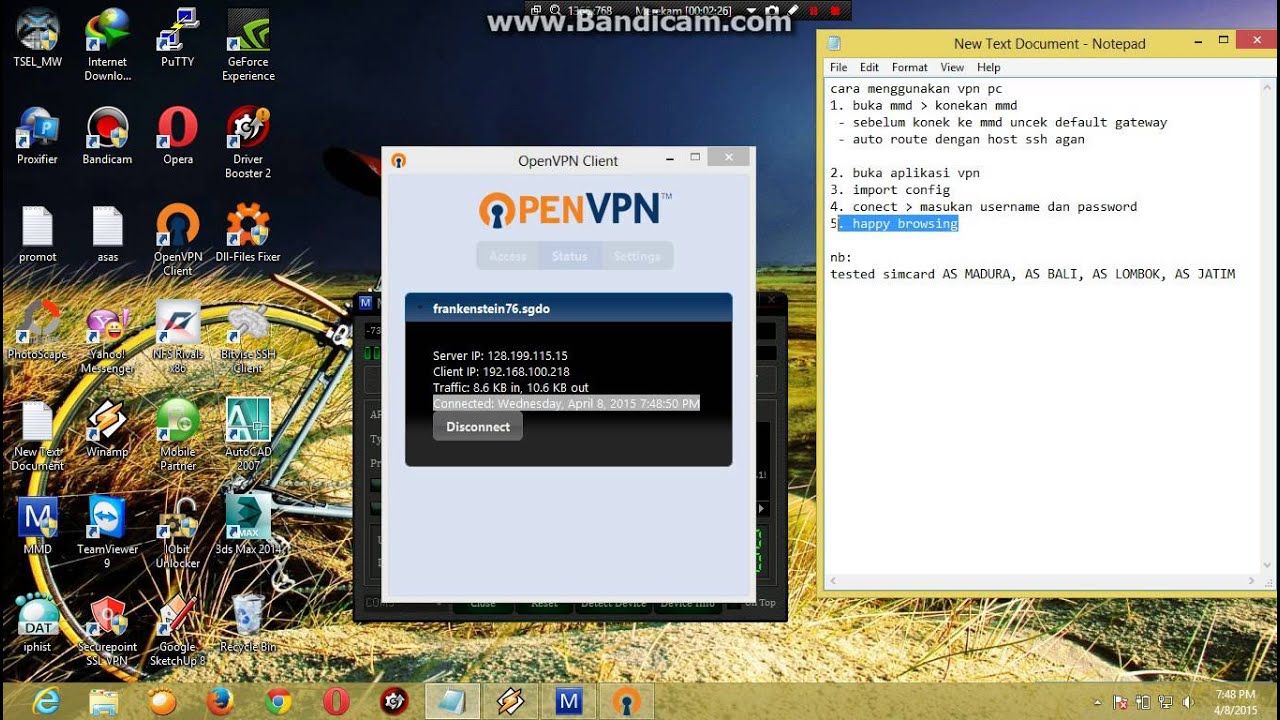
Task: Switch to Status tab in OpenVPN
Action: pyautogui.click(x=570, y=256)
